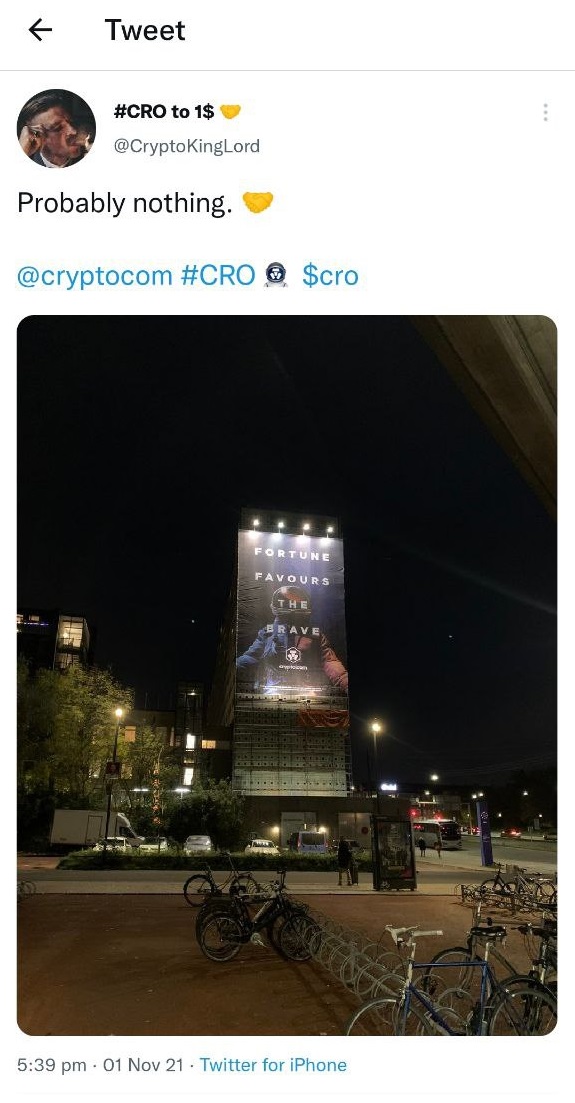The width and height of the screenshot is (575, 1103).
Task: Click the 5:39 pm timestamp
Action: click(51, 1065)
